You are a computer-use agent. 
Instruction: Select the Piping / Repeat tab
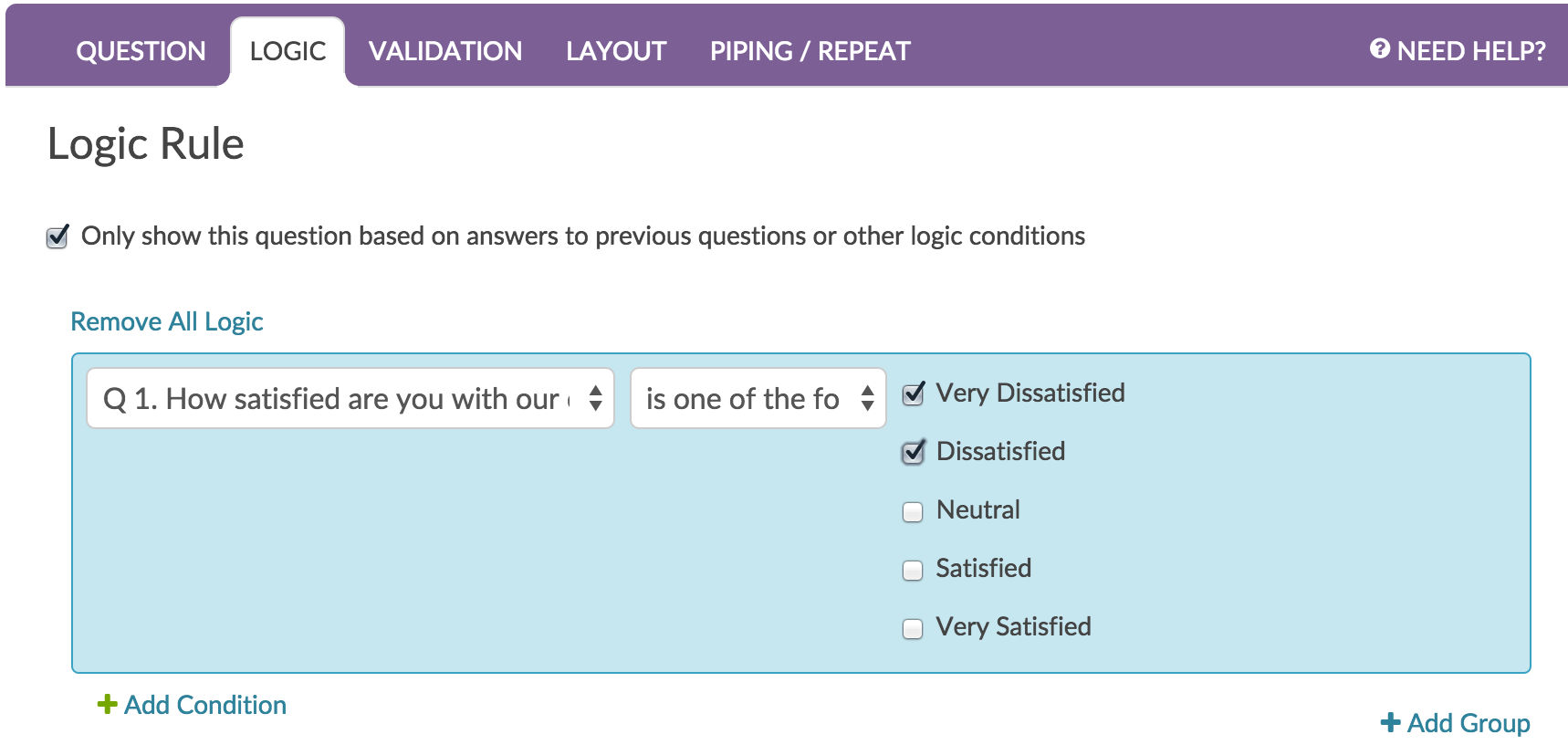pyautogui.click(x=810, y=51)
